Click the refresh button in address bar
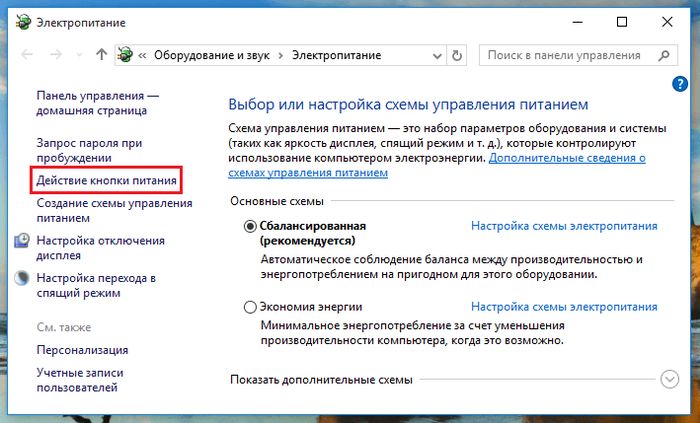 pos(457,55)
